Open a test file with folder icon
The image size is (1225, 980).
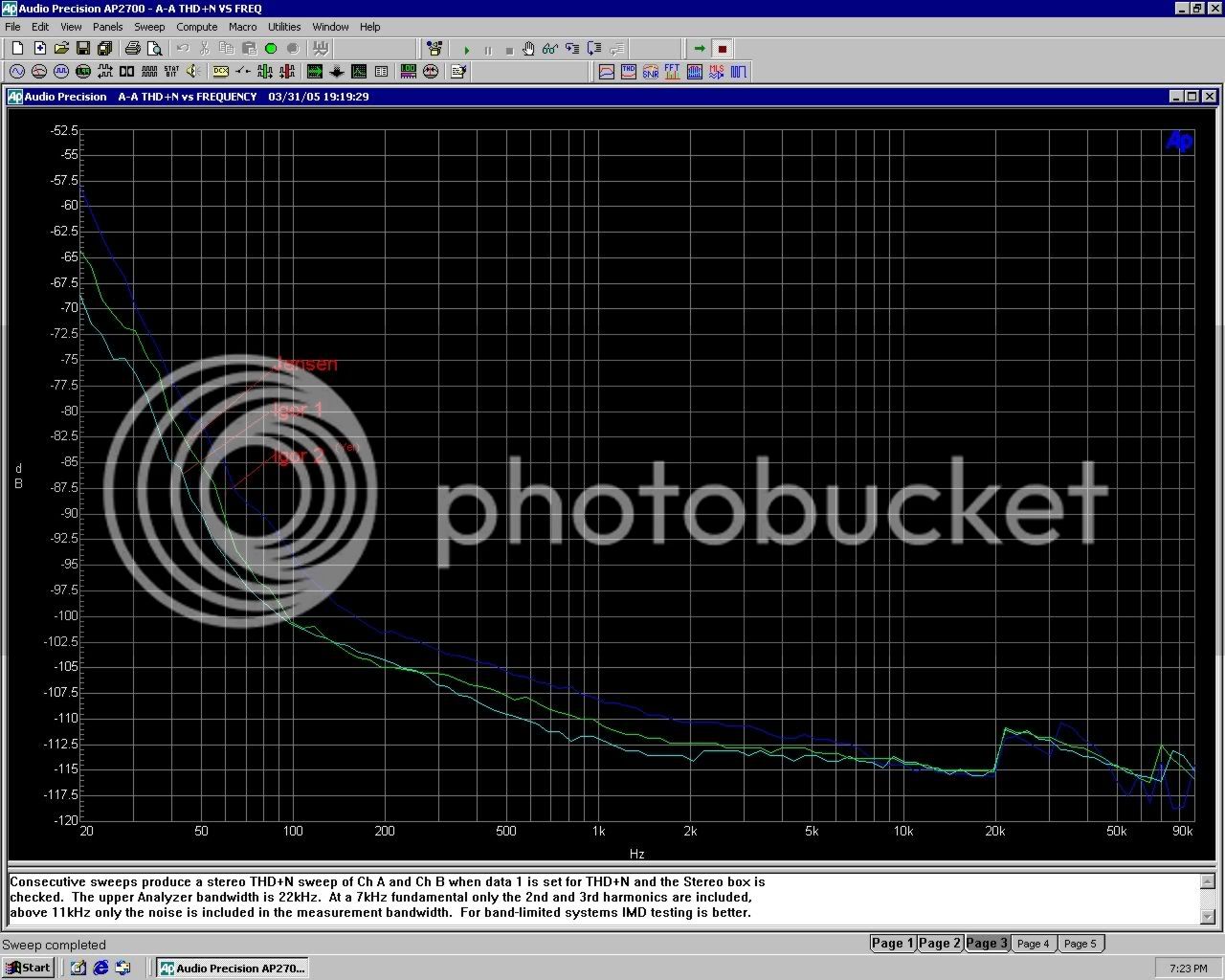(x=61, y=48)
